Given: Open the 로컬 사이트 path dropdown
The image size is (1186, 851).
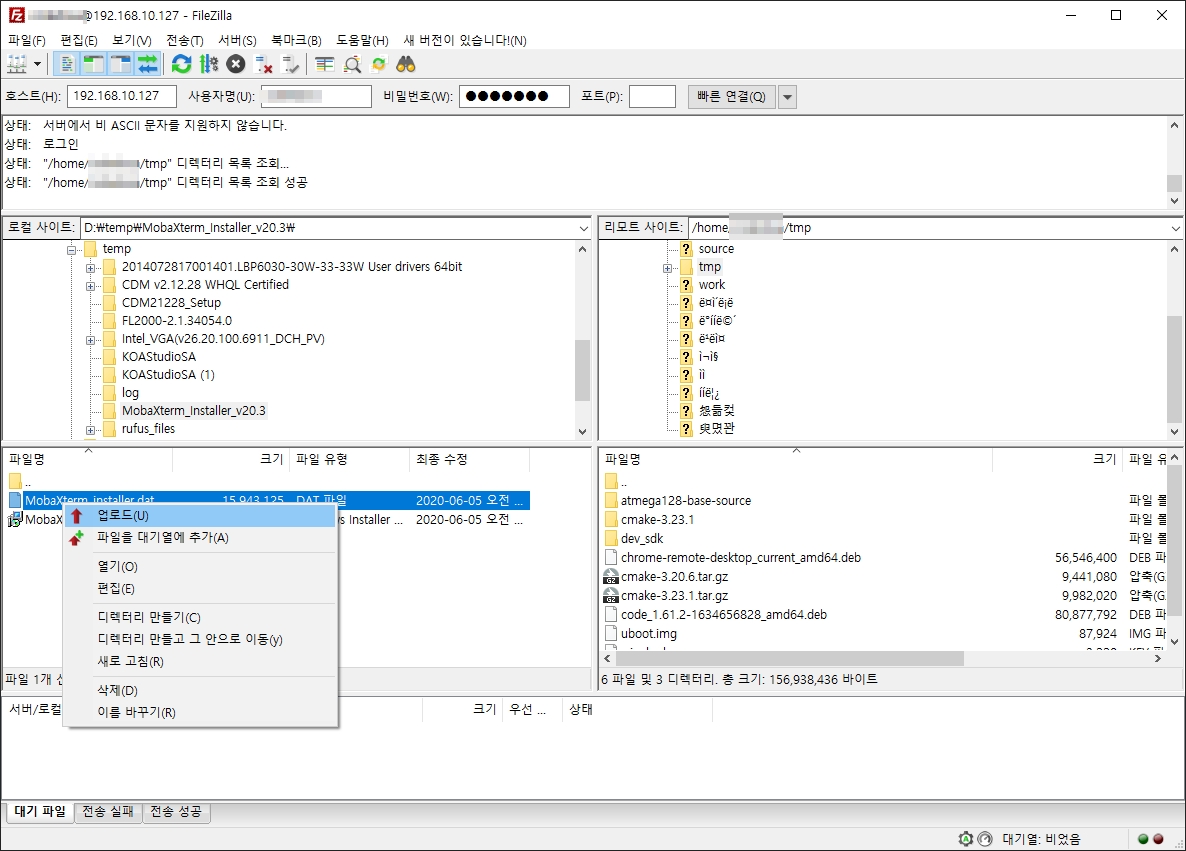Looking at the screenshot, I should [x=583, y=228].
